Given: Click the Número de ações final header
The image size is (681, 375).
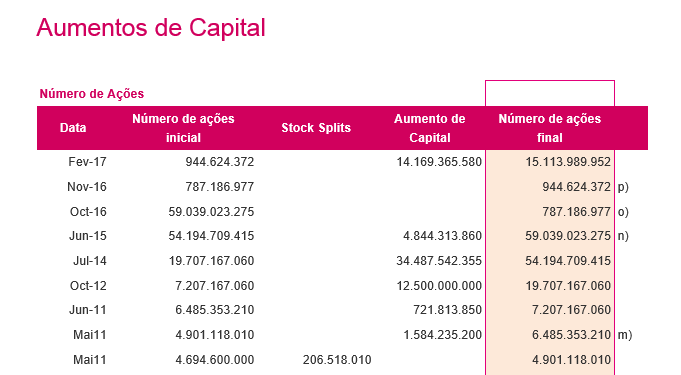Looking at the screenshot, I should pos(549,128).
